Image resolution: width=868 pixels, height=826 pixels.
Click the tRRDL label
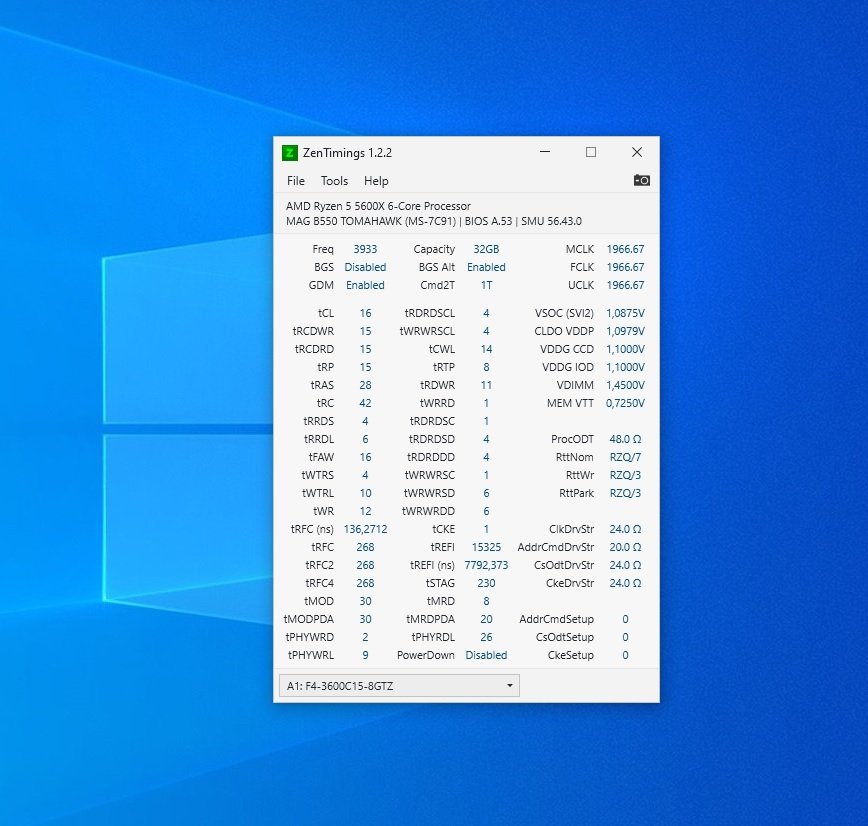319,439
